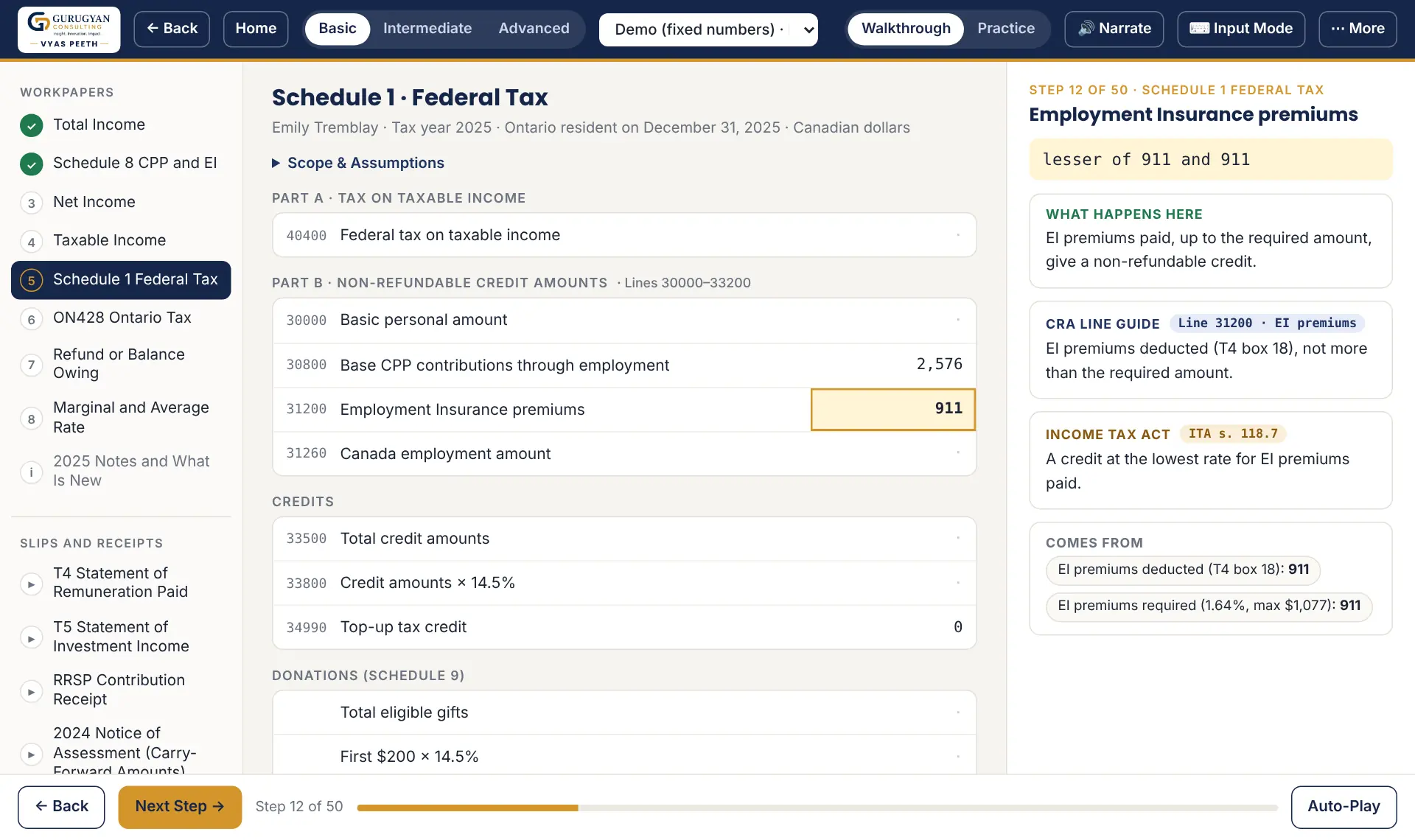Start Auto-Play
1415x840 pixels.
1344,807
